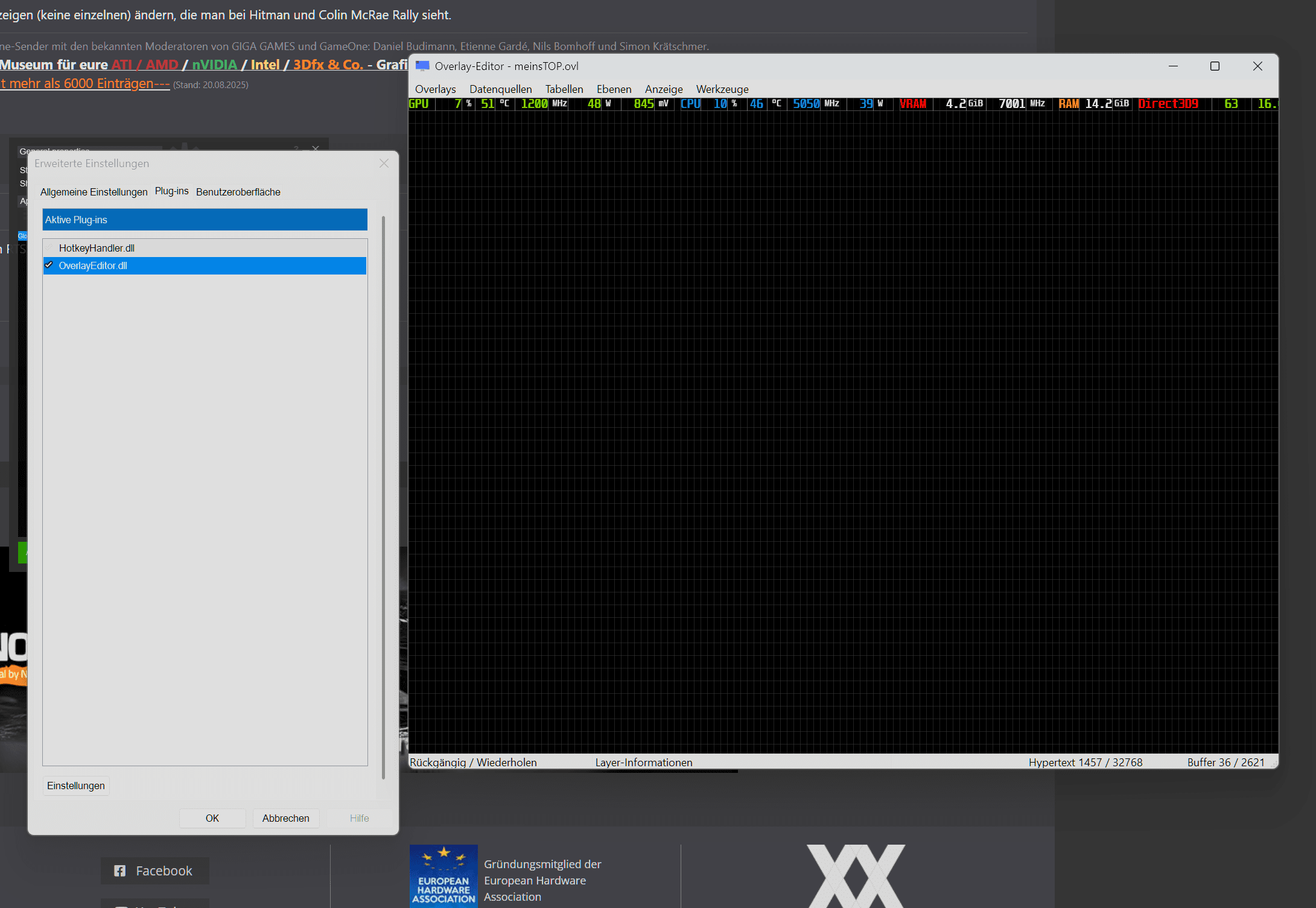Select the green GPU label in overlay
The height and width of the screenshot is (908, 1316).
tap(419, 104)
